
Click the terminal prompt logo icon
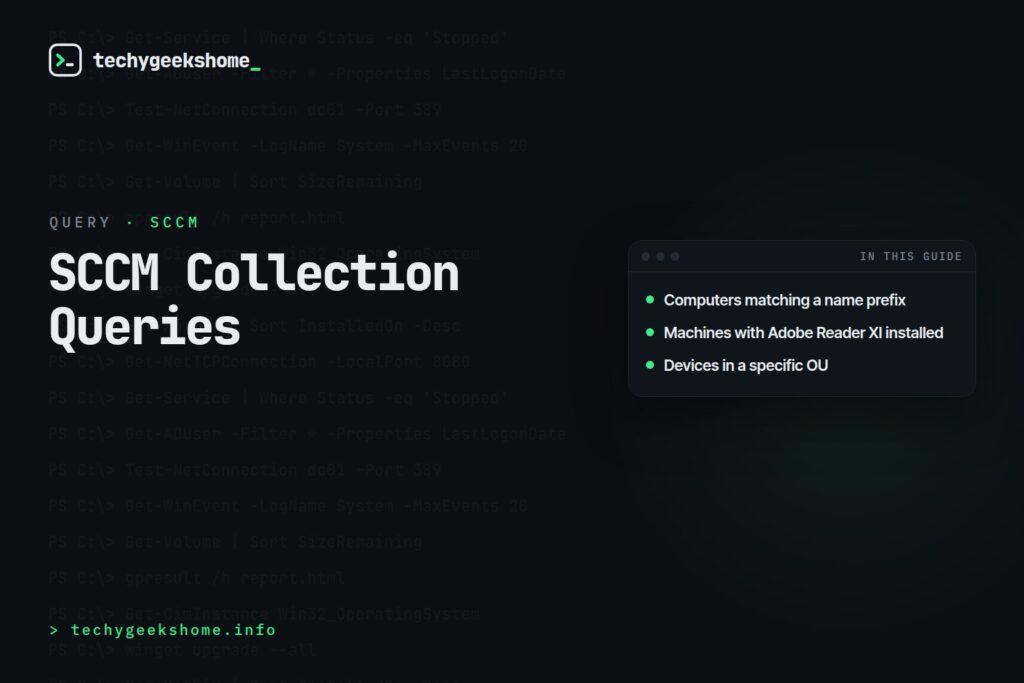coord(65,60)
